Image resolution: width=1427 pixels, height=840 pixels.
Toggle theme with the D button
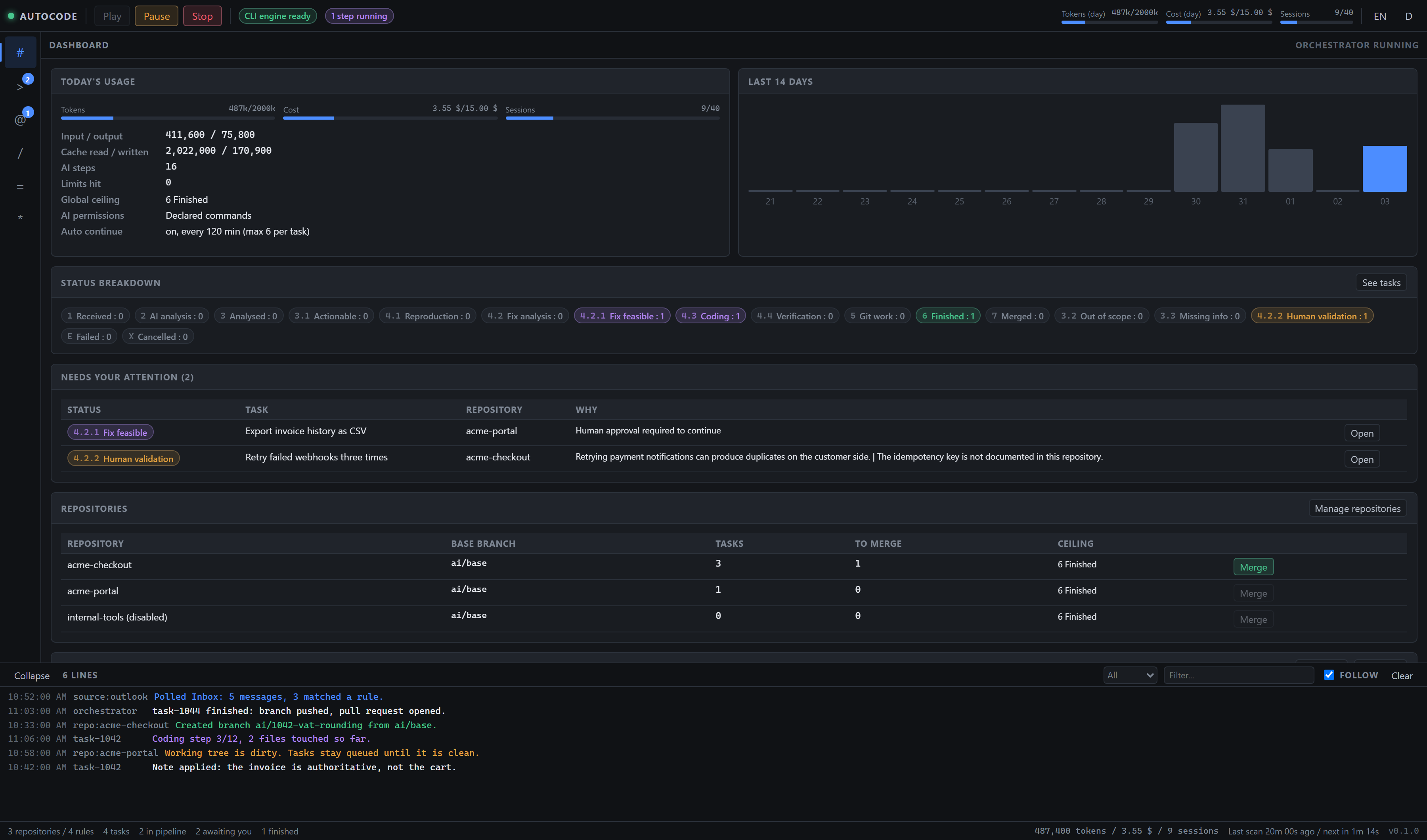tap(1408, 16)
